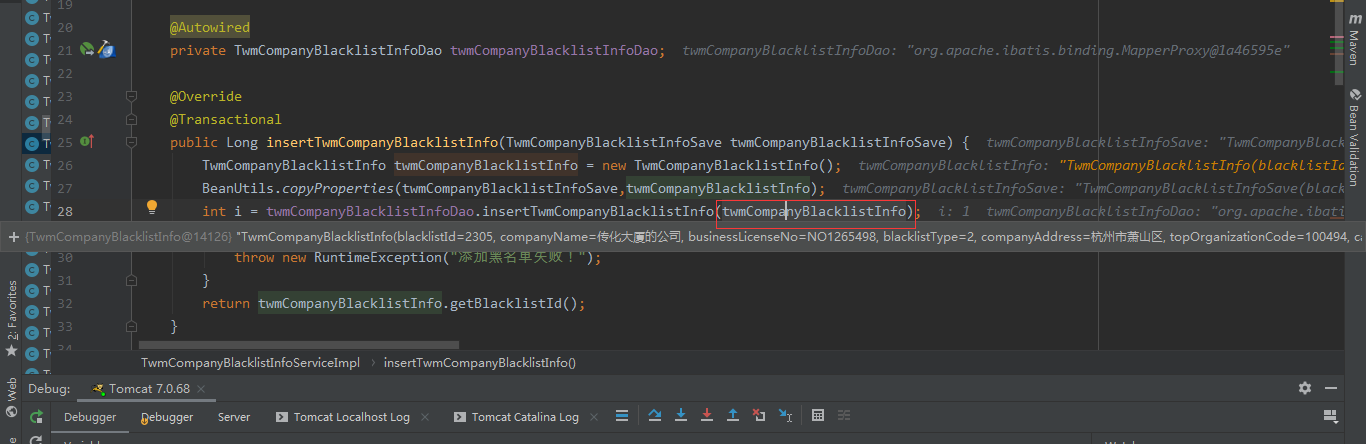Collapse the @Override annotation fold on line 23

pos(131,97)
